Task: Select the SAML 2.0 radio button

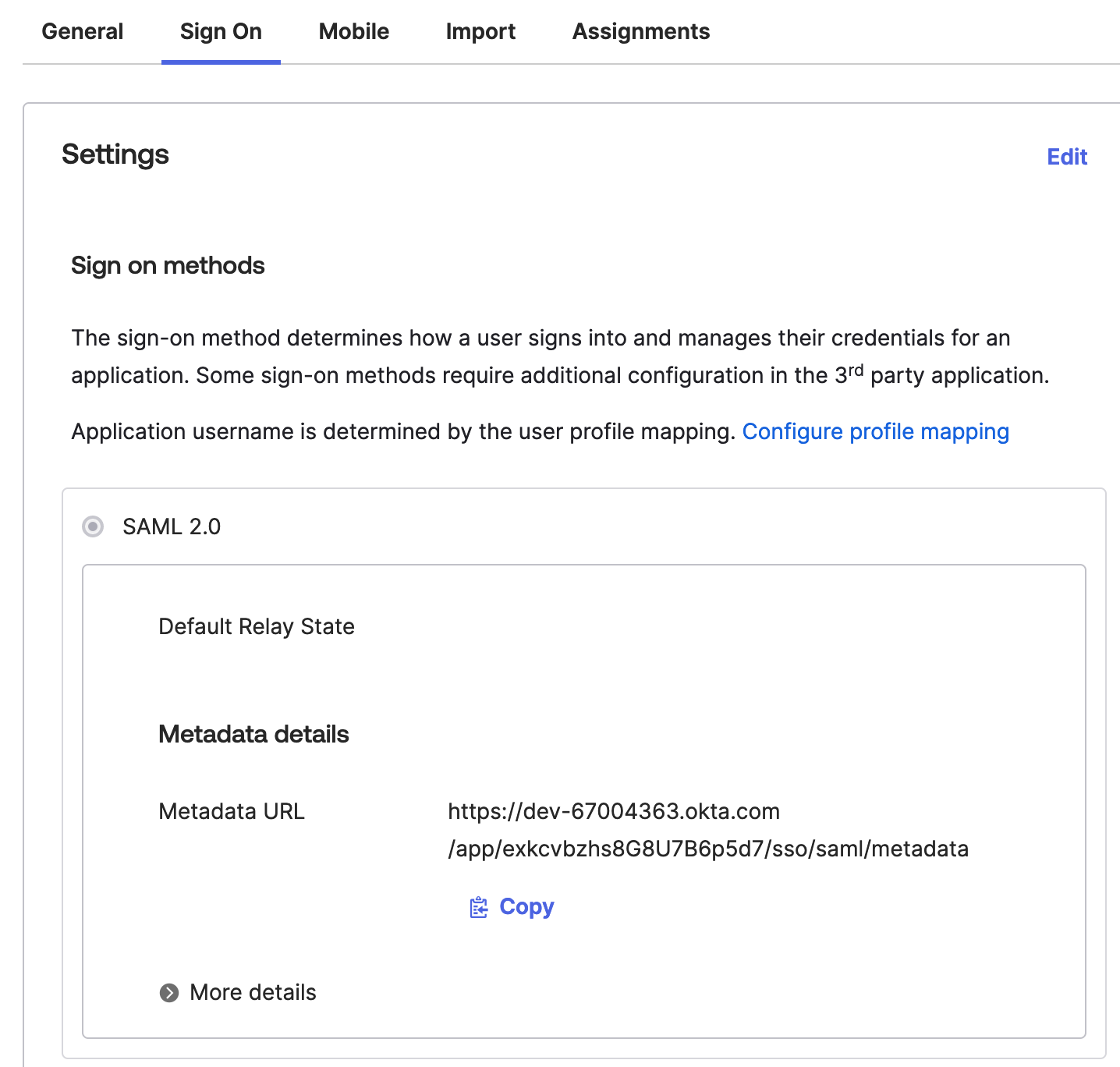Action: click(x=93, y=526)
